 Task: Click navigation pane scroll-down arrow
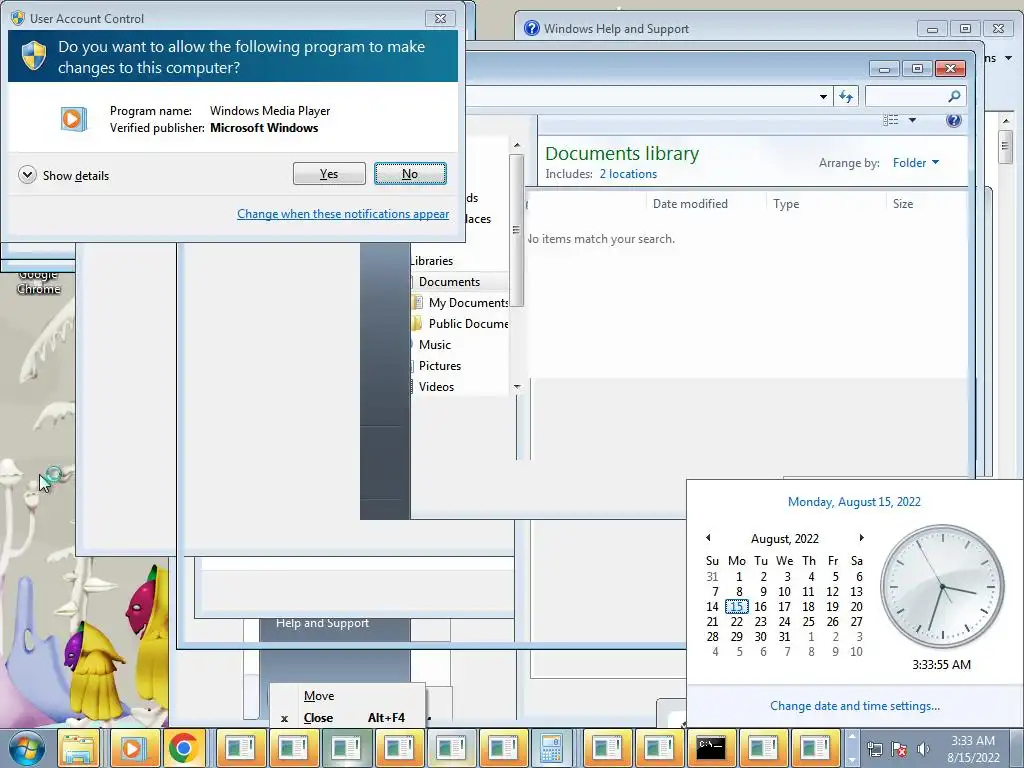click(x=517, y=387)
